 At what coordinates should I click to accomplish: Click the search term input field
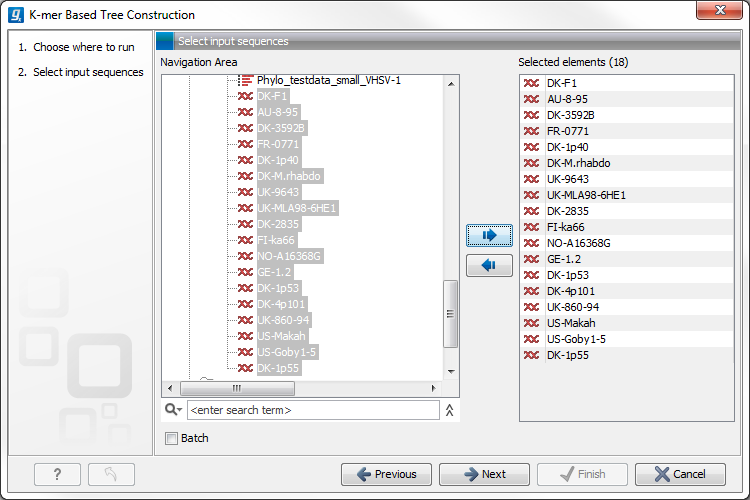[312, 410]
